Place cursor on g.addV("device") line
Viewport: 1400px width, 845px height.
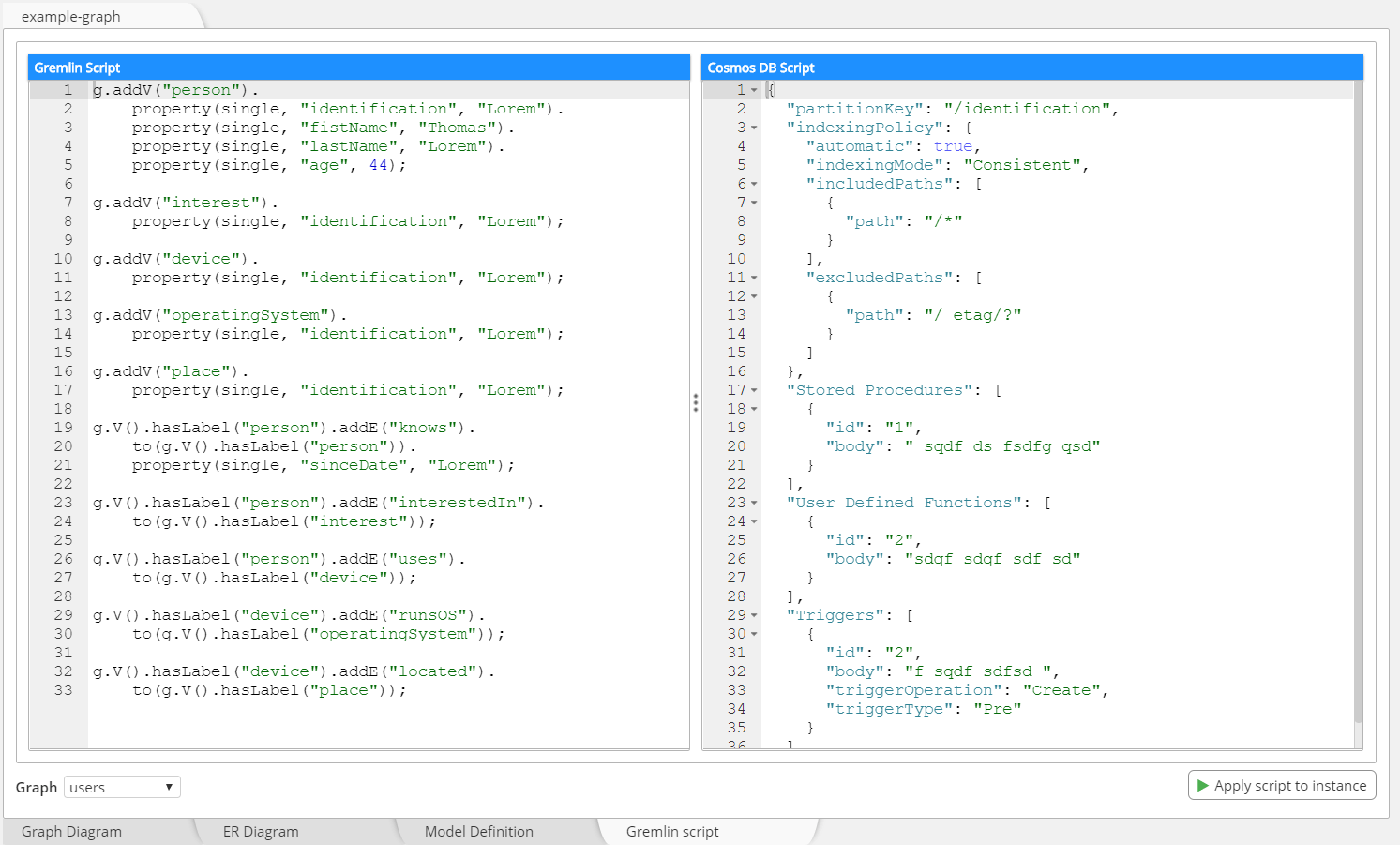tap(176, 259)
